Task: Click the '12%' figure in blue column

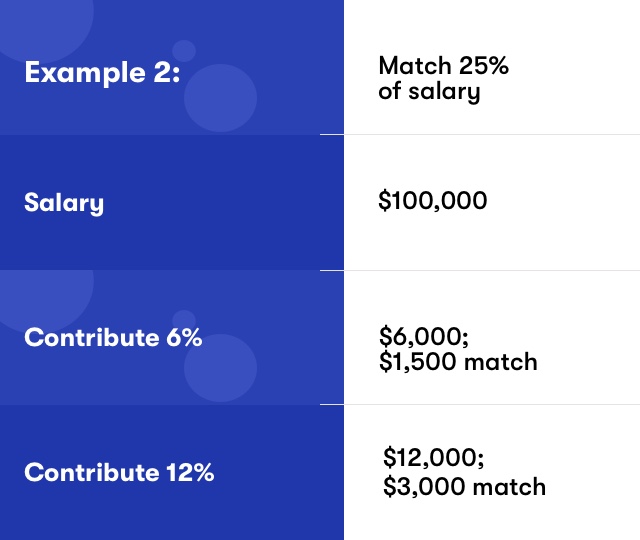Action: [190, 472]
